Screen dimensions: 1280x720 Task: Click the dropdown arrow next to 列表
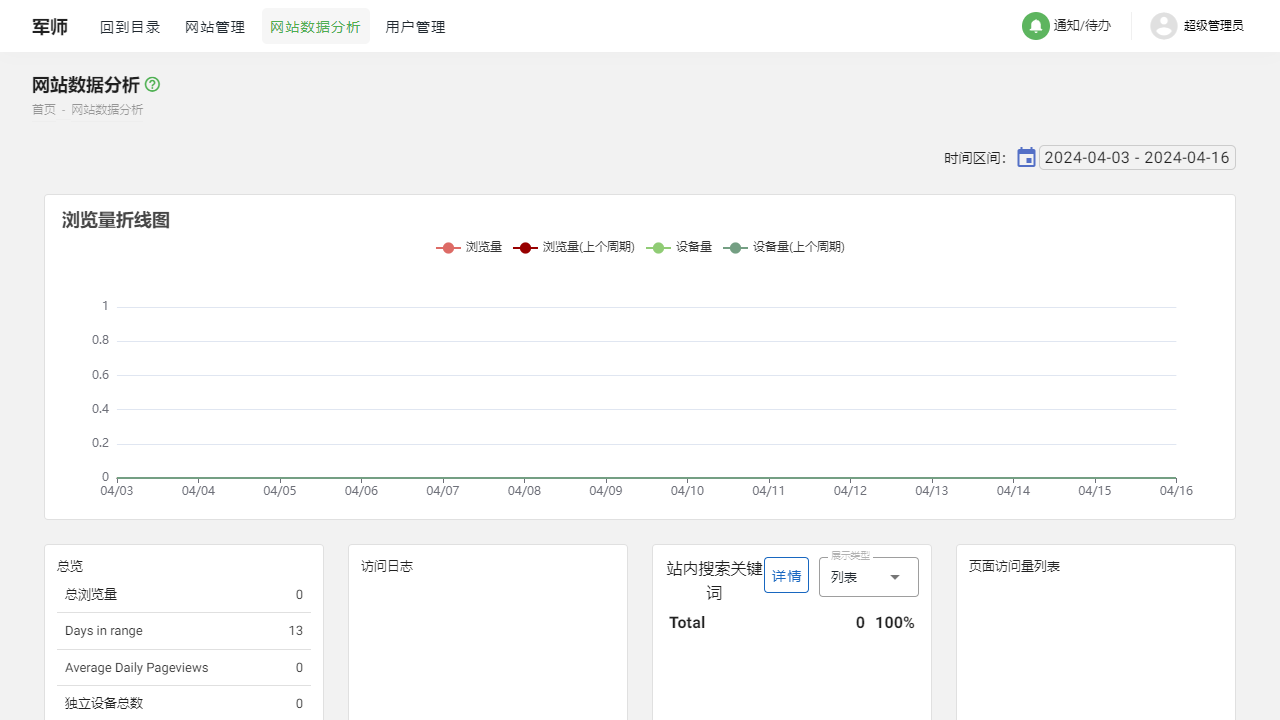[896, 576]
